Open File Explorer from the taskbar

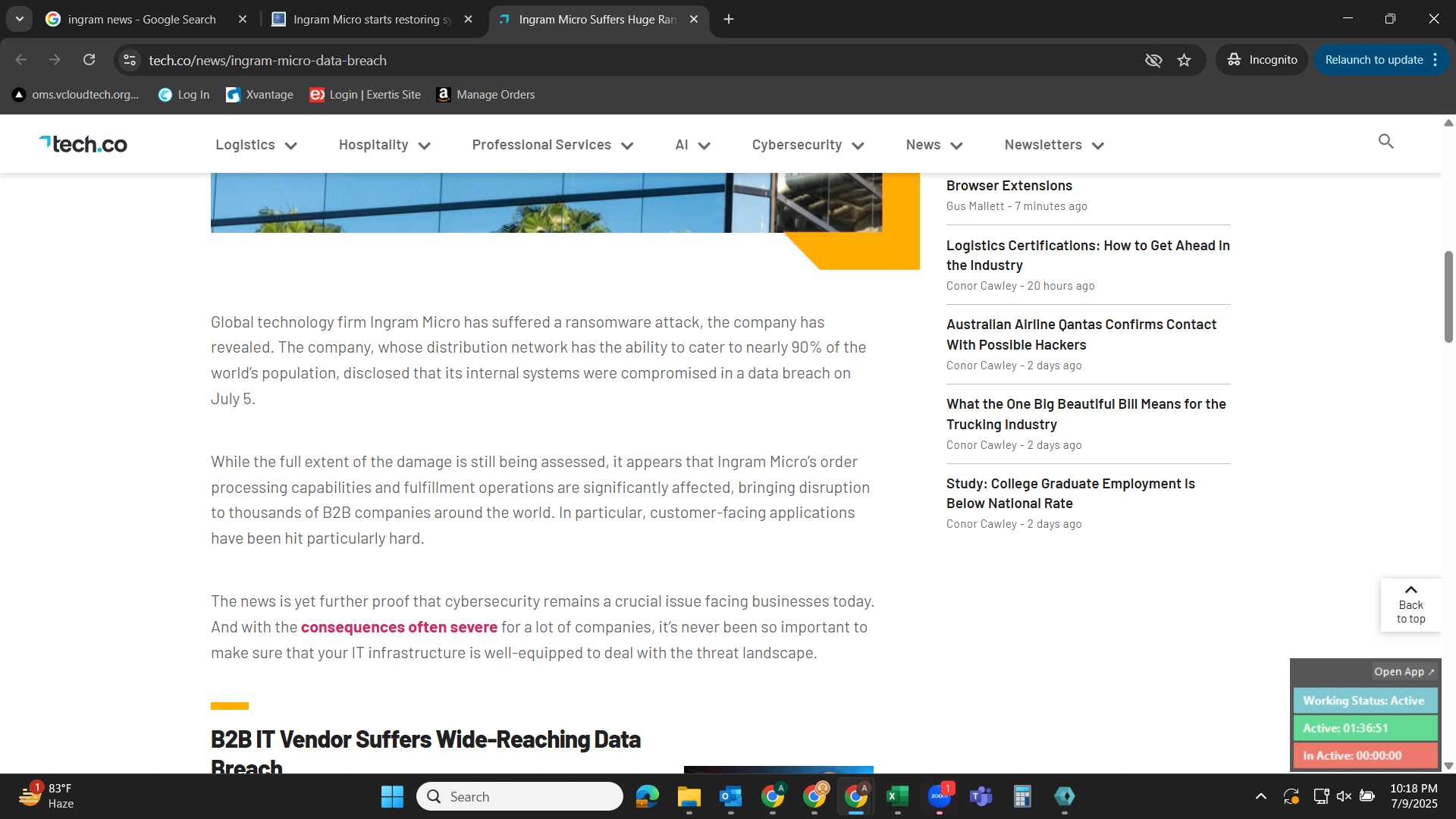click(689, 796)
